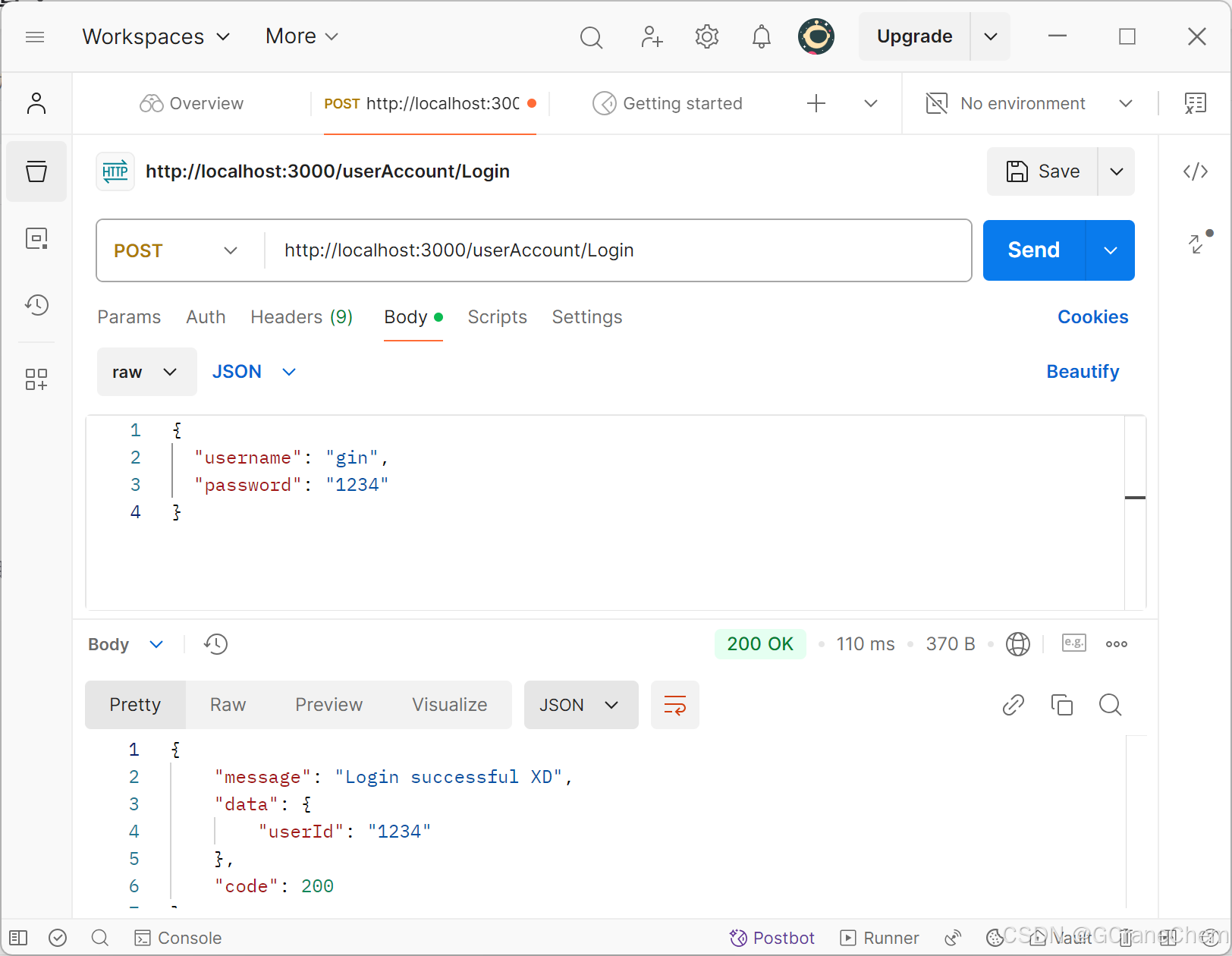This screenshot has width=1232, height=956.
Task: Change the raw body type dropdown
Action: (x=146, y=372)
